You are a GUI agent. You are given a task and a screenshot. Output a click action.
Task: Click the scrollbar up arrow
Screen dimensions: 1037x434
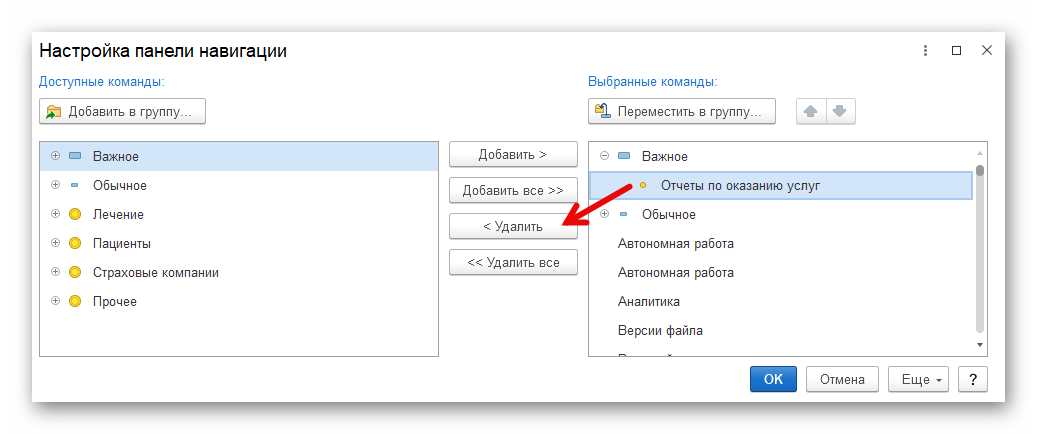(x=980, y=153)
